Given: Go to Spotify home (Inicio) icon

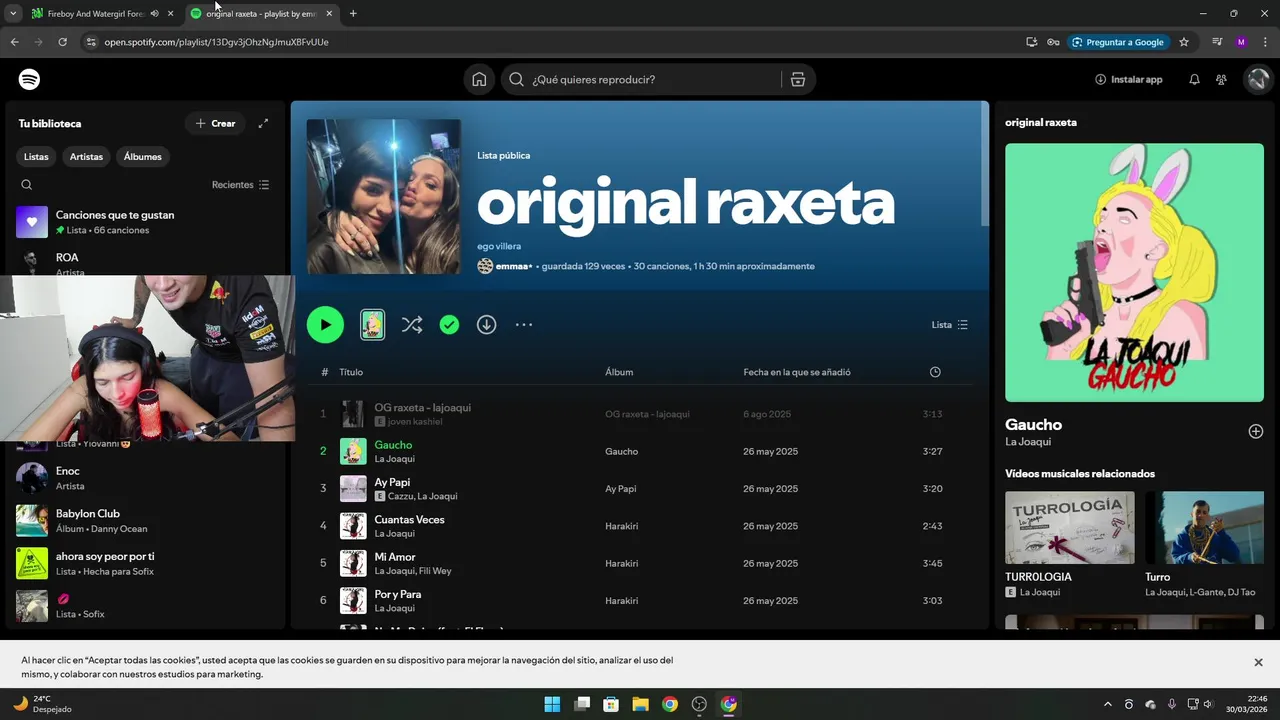Looking at the screenshot, I should coord(479,79).
